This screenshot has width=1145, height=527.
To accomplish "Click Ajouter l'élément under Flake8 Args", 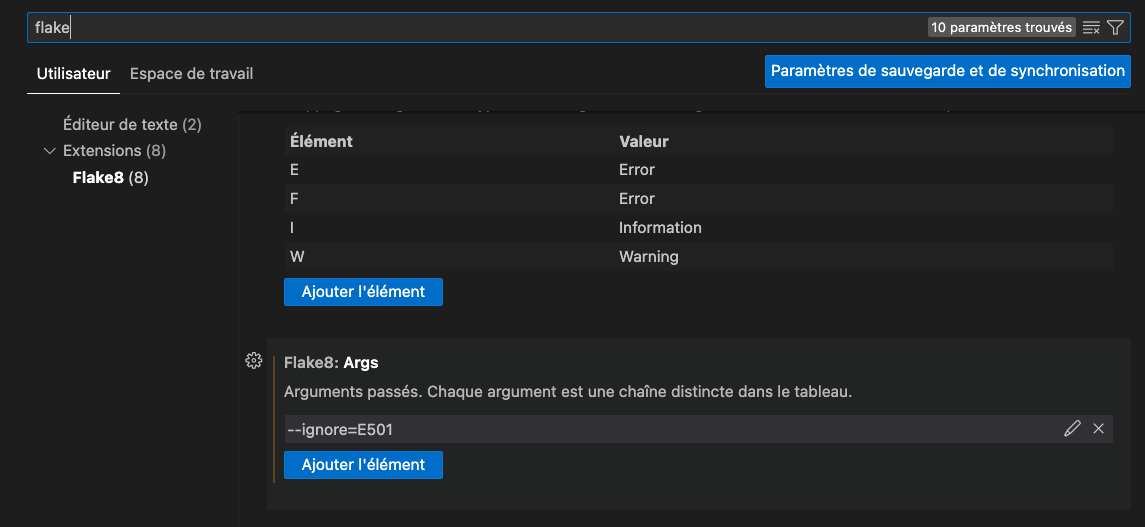I will point(363,465).
